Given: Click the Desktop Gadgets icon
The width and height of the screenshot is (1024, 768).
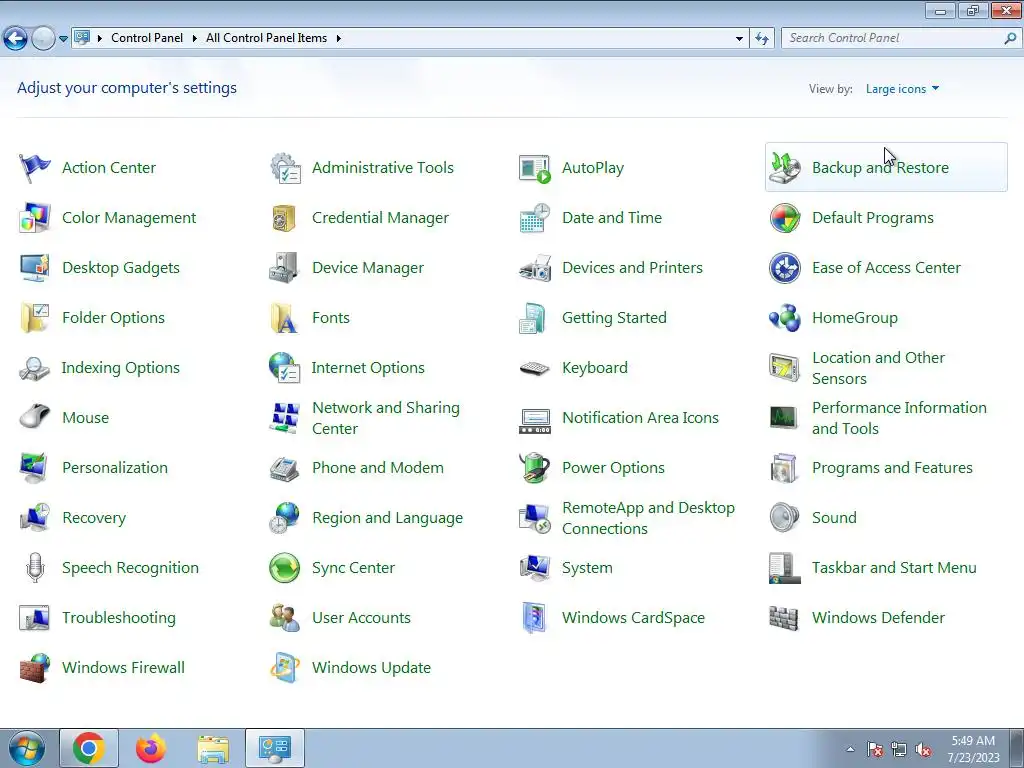Looking at the screenshot, I should (35, 268).
